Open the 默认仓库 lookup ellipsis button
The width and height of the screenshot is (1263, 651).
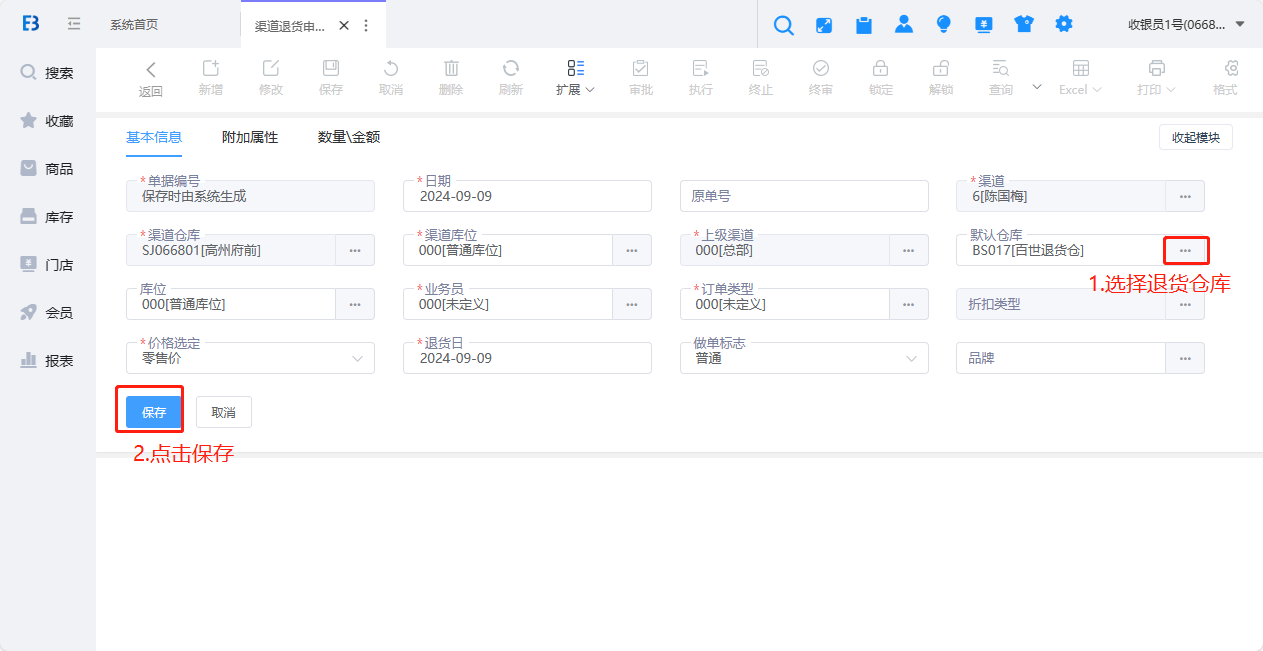[x=1185, y=250]
